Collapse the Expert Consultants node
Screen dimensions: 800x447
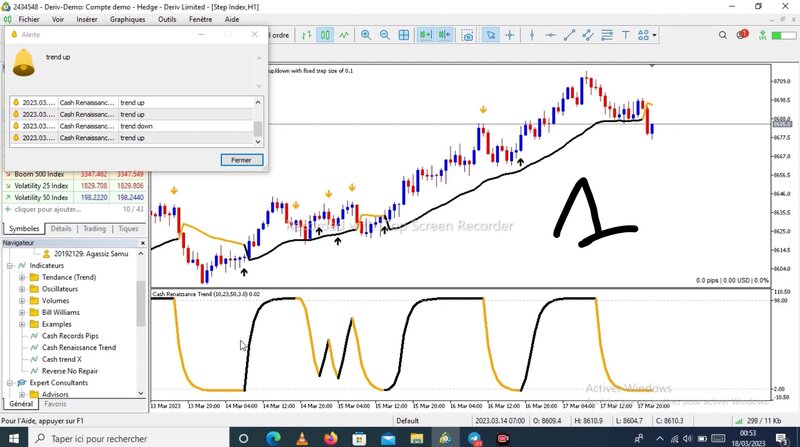pos(10,383)
